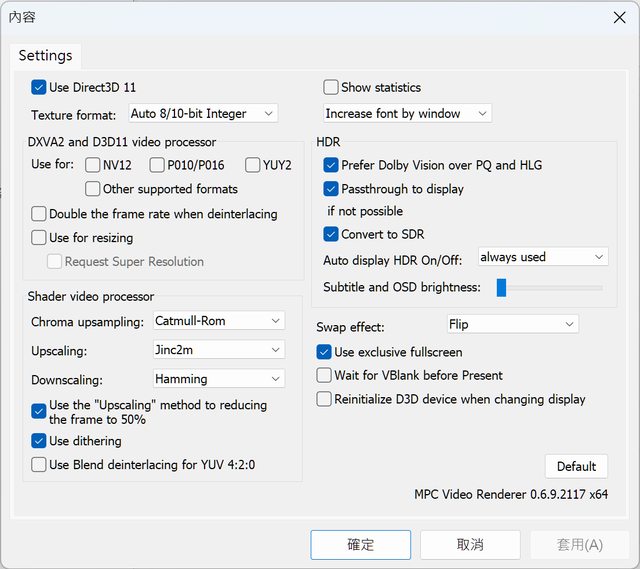Open the Swap effect dropdown
Image resolution: width=640 pixels, height=569 pixels.
coord(511,324)
